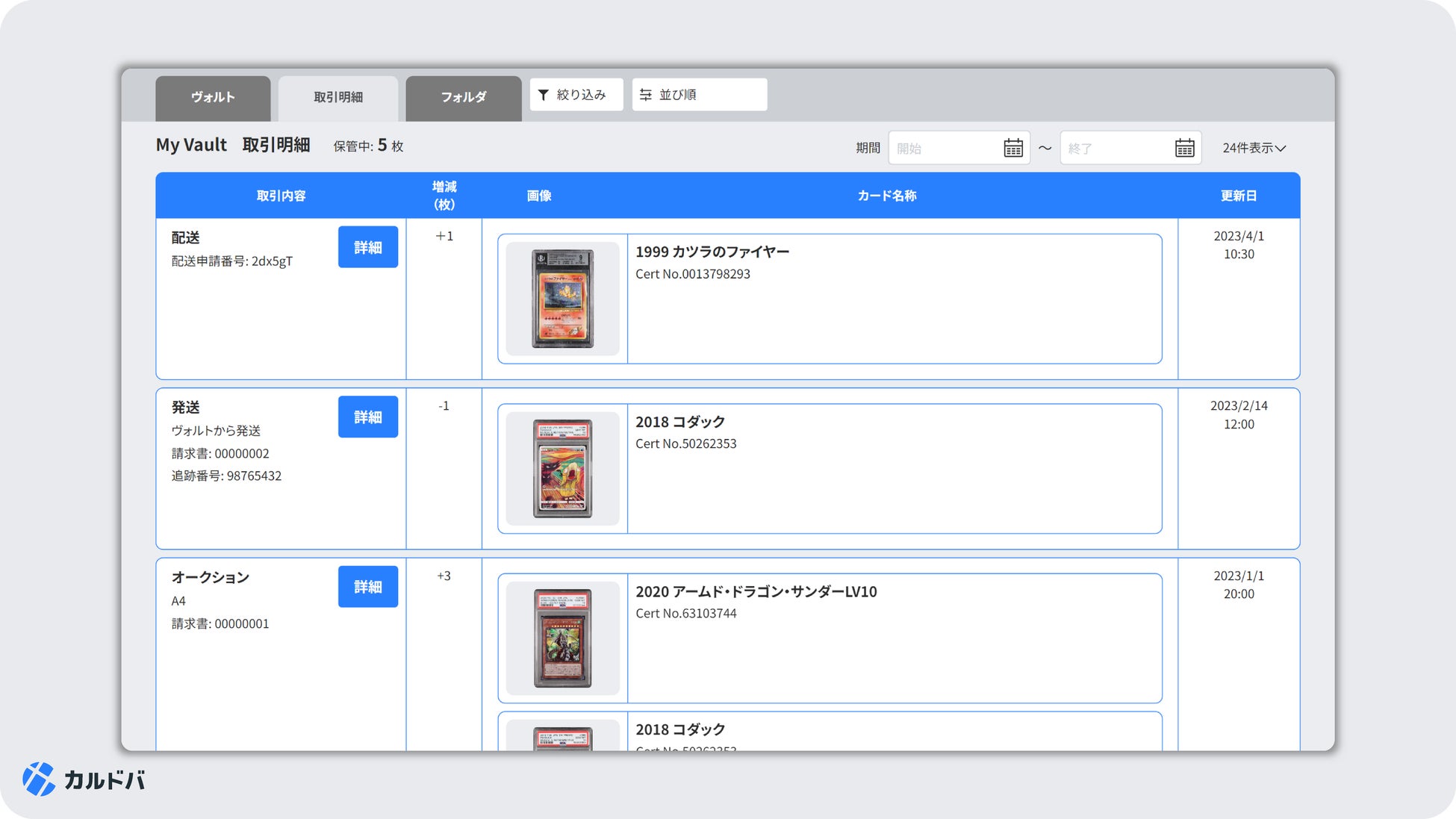Click the Cardoba logo icon
Screen dimensions: 1456x819
pos(39,779)
